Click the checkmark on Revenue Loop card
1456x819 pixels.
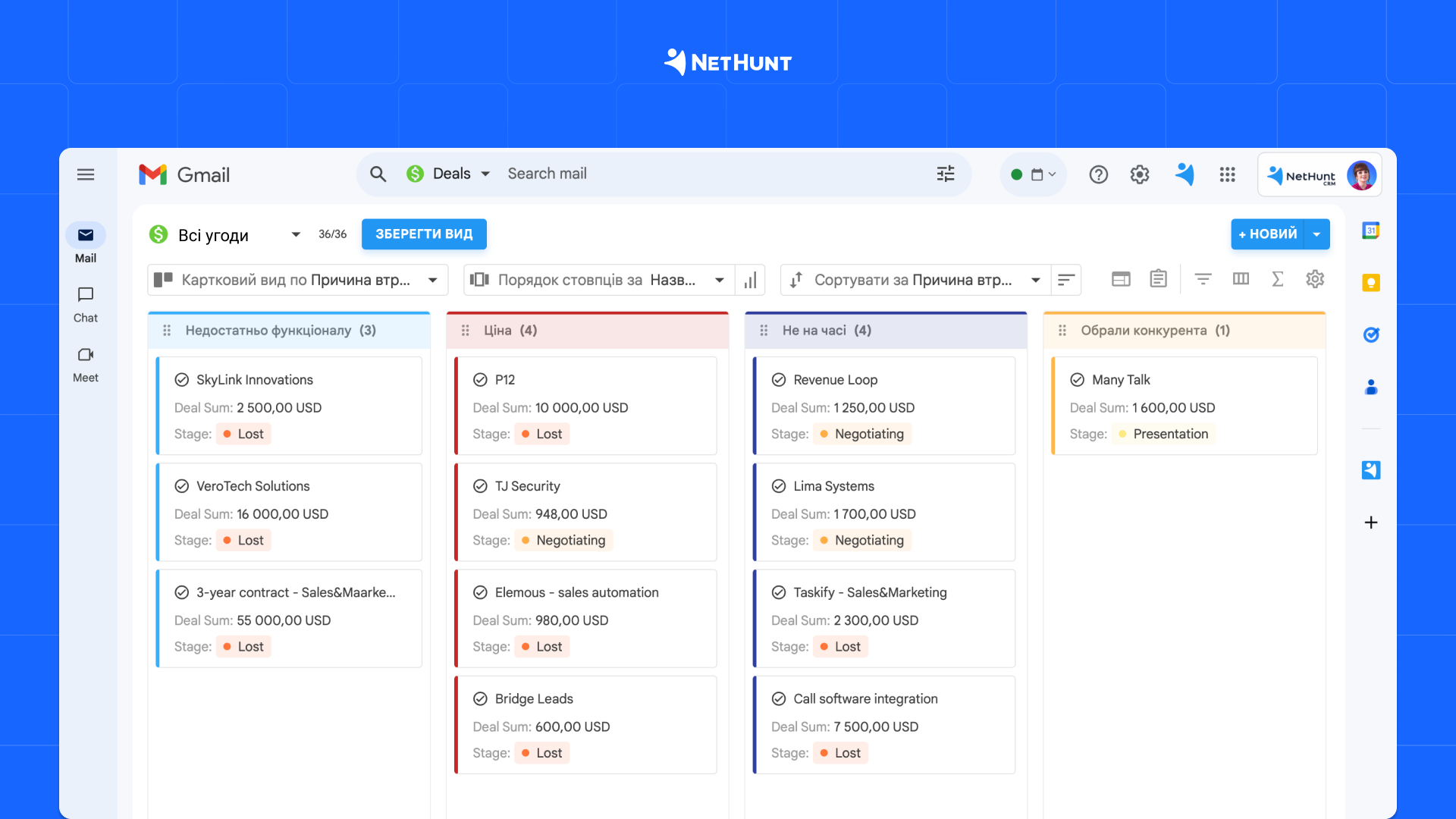point(777,379)
